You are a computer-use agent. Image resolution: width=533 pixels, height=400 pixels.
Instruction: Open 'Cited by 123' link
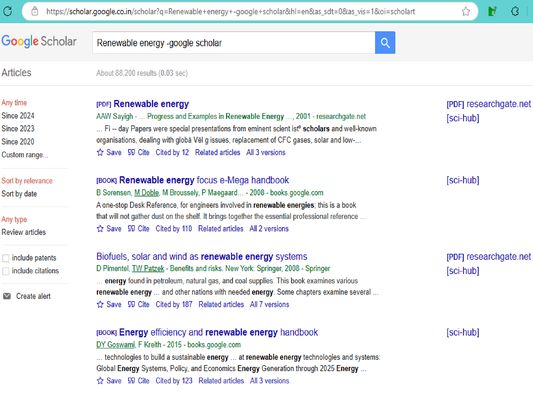coord(174,381)
